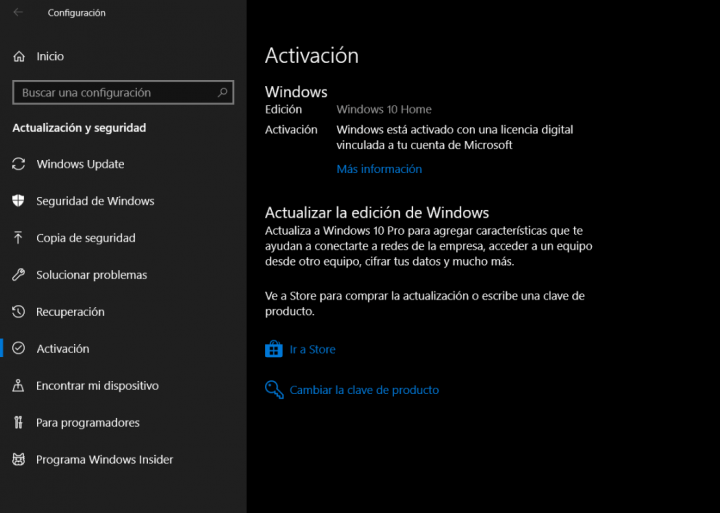Click the 'Configuración' window title

pyautogui.click(x=76, y=13)
